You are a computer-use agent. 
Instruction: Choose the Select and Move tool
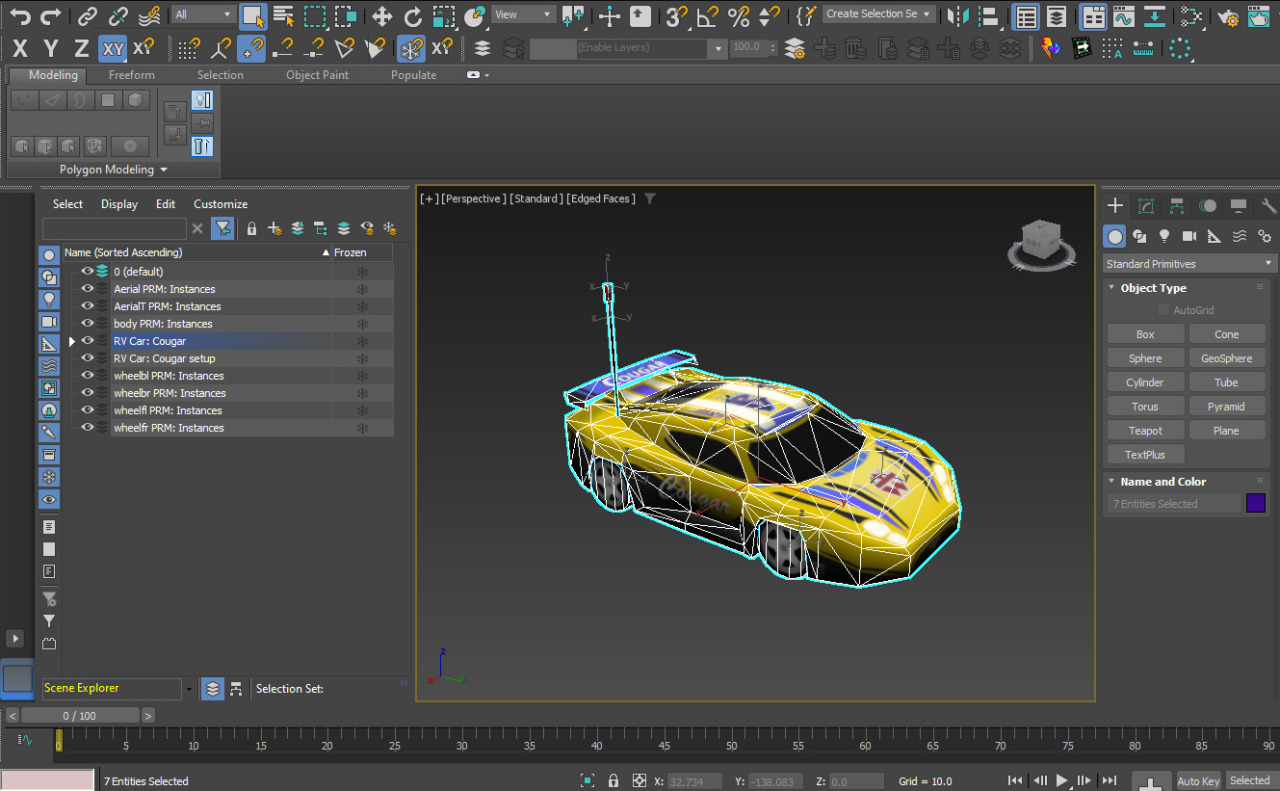point(382,15)
